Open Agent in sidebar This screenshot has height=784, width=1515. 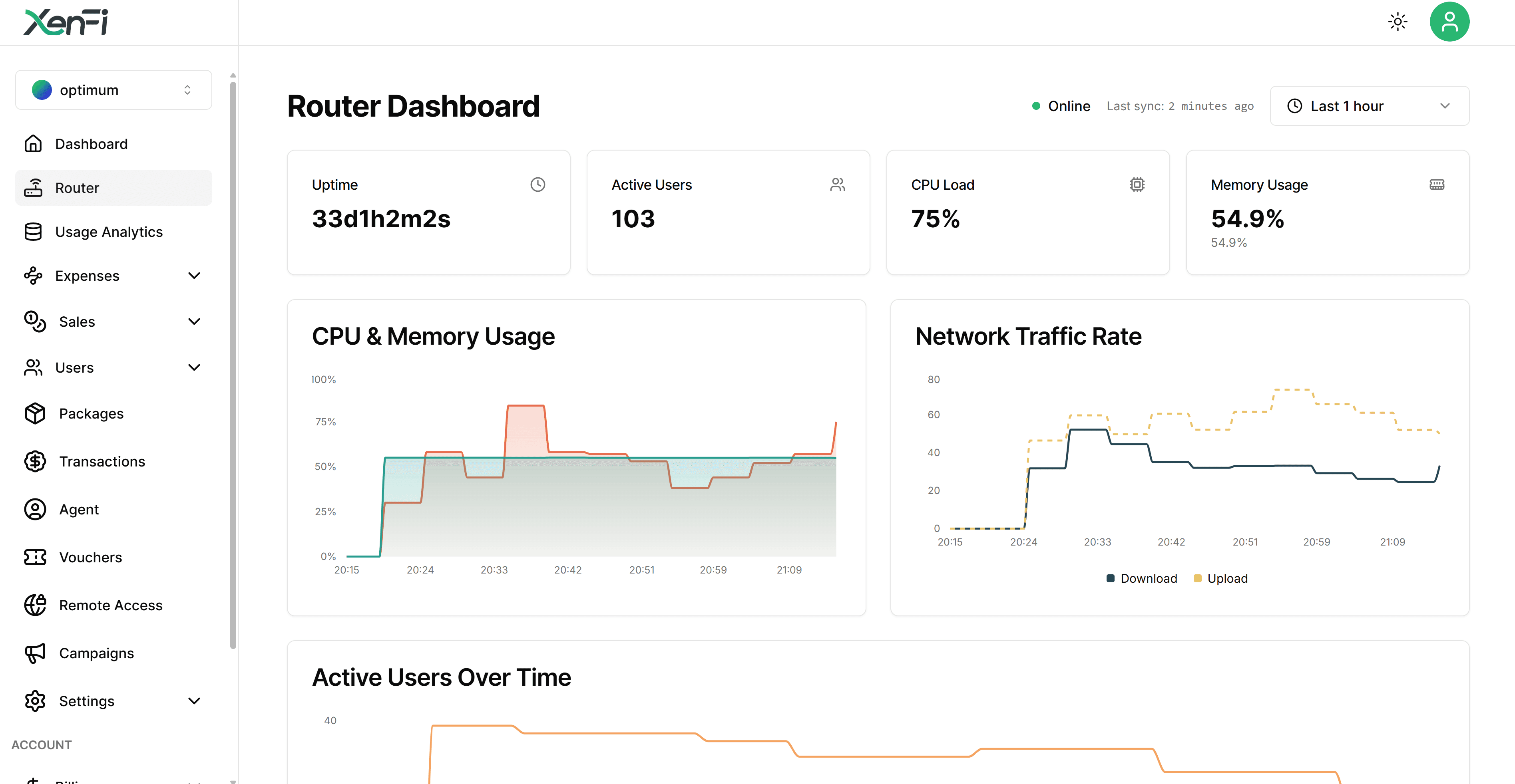[x=113, y=510]
